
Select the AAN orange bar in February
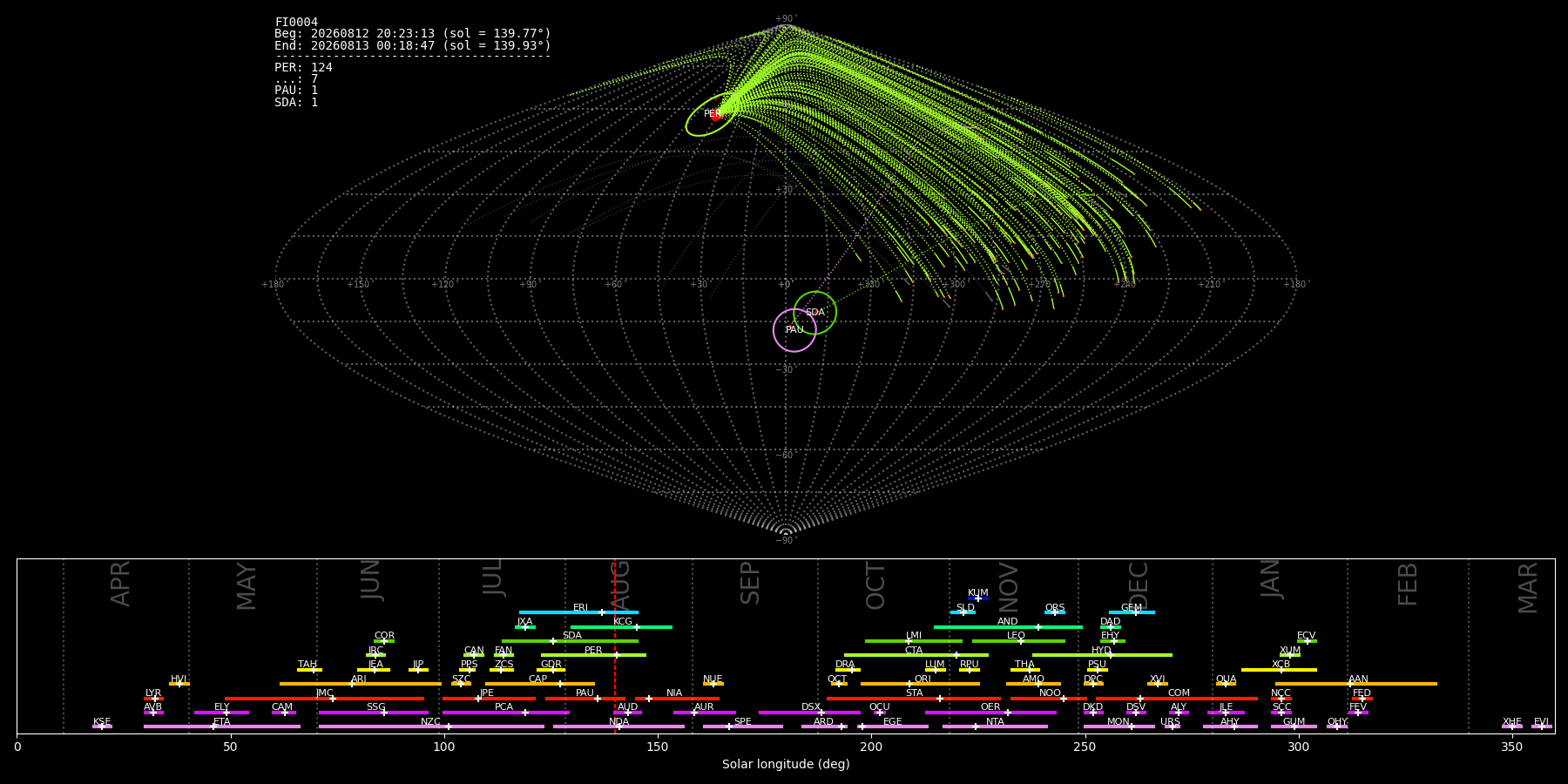(1356, 684)
